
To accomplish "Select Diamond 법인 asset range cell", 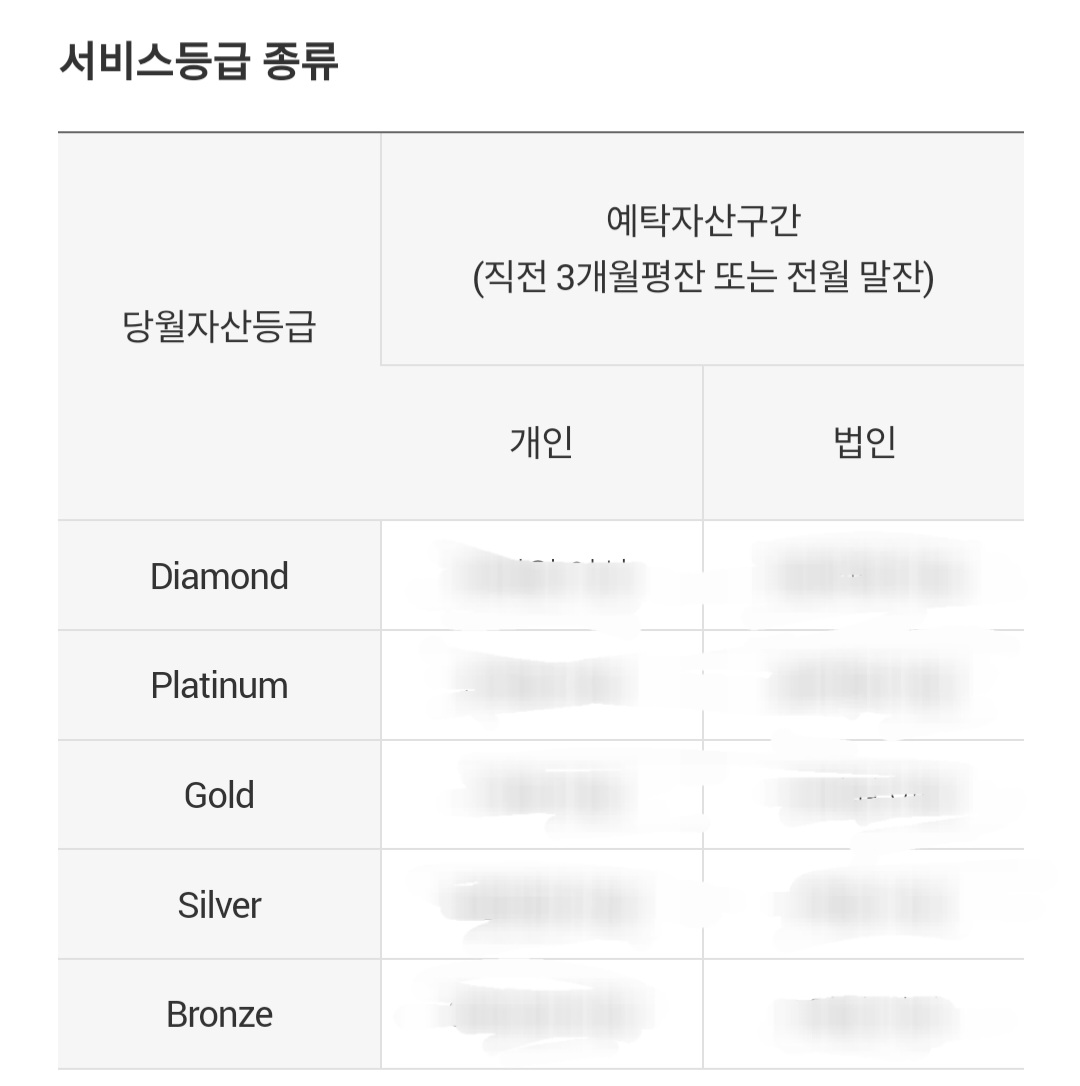I will (x=864, y=576).
